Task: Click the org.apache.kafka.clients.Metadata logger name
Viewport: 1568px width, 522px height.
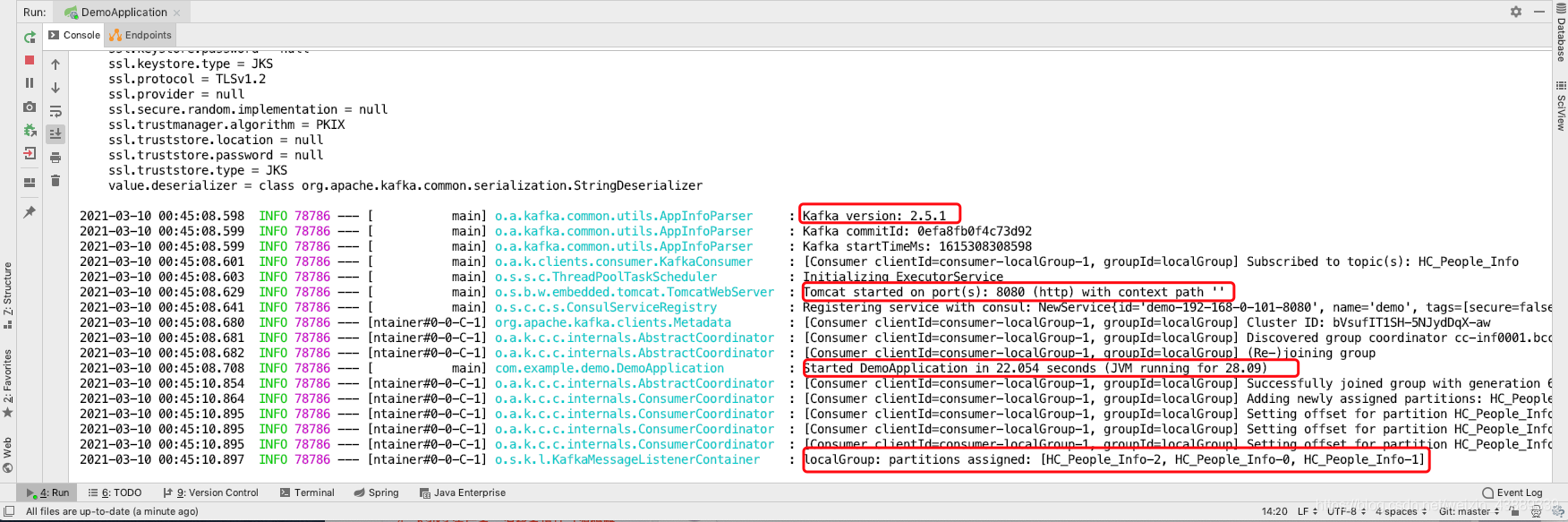Action: [x=613, y=322]
